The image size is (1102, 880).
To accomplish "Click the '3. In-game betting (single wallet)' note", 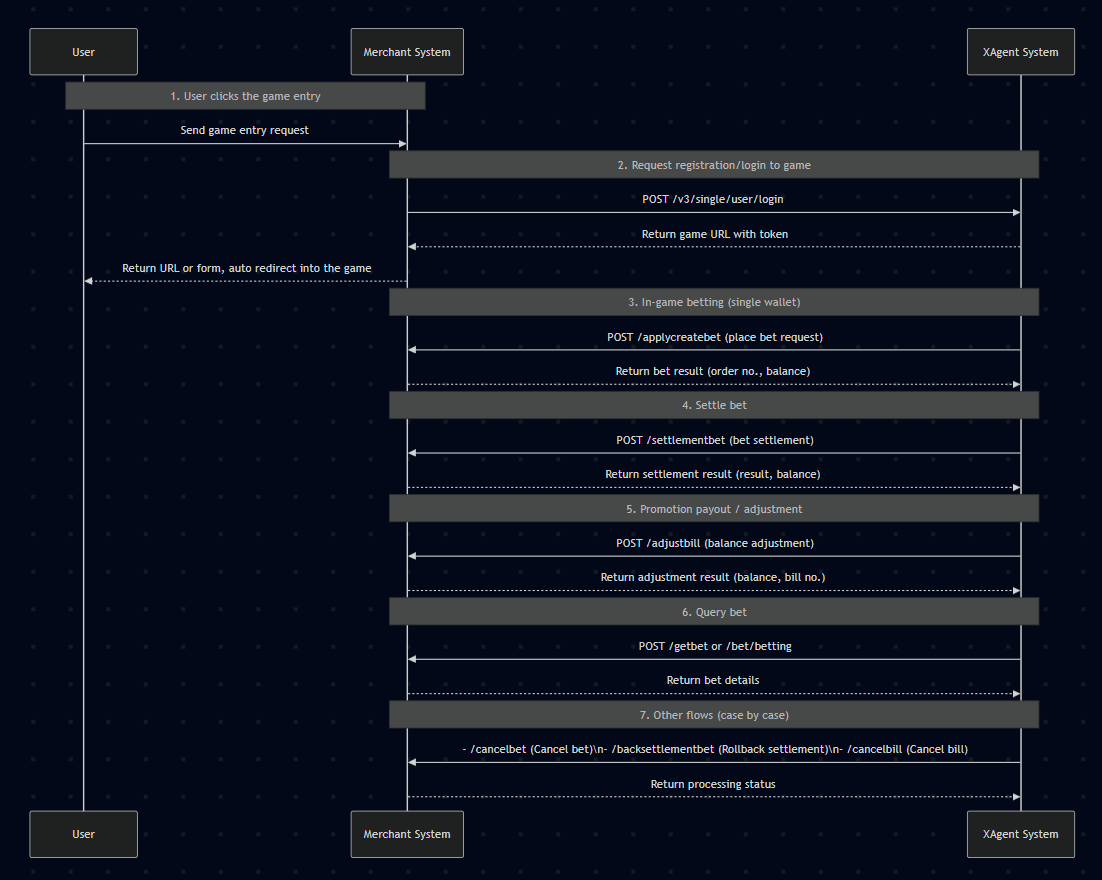I will (x=714, y=302).
